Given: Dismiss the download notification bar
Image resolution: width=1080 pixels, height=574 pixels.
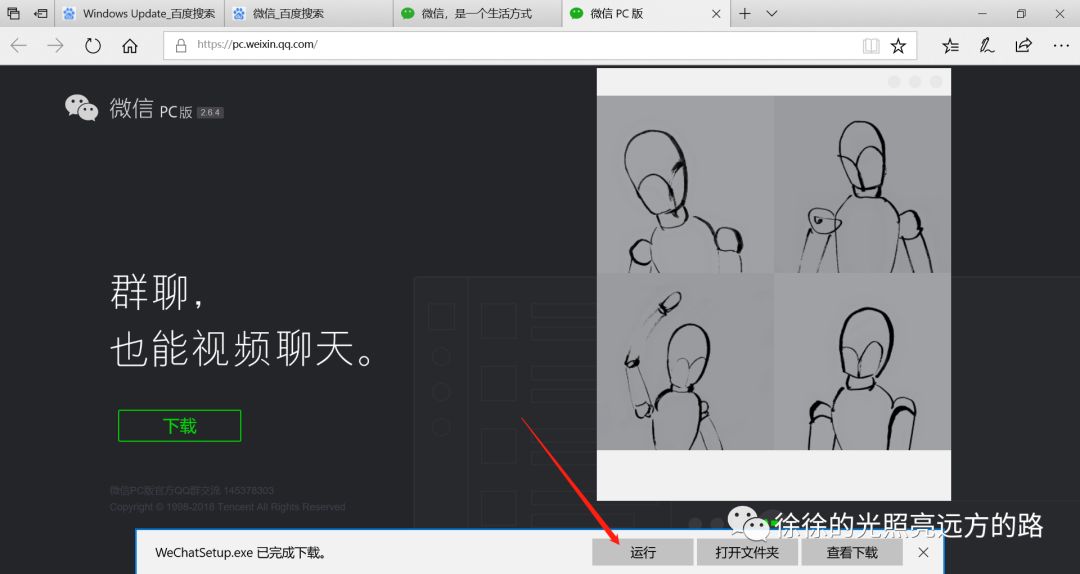Looking at the screenshot, I should tap(924, 553).
